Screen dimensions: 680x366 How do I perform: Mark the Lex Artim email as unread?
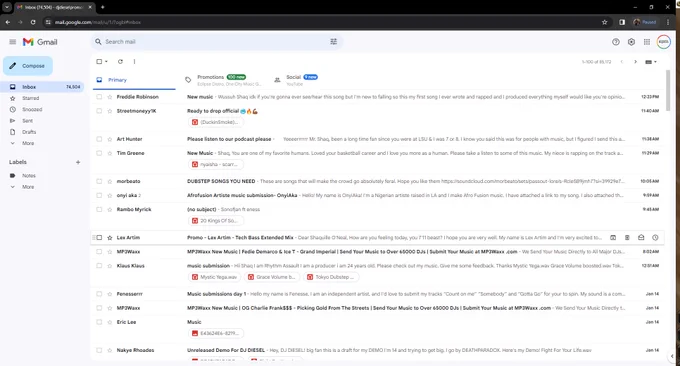[641, 238]
